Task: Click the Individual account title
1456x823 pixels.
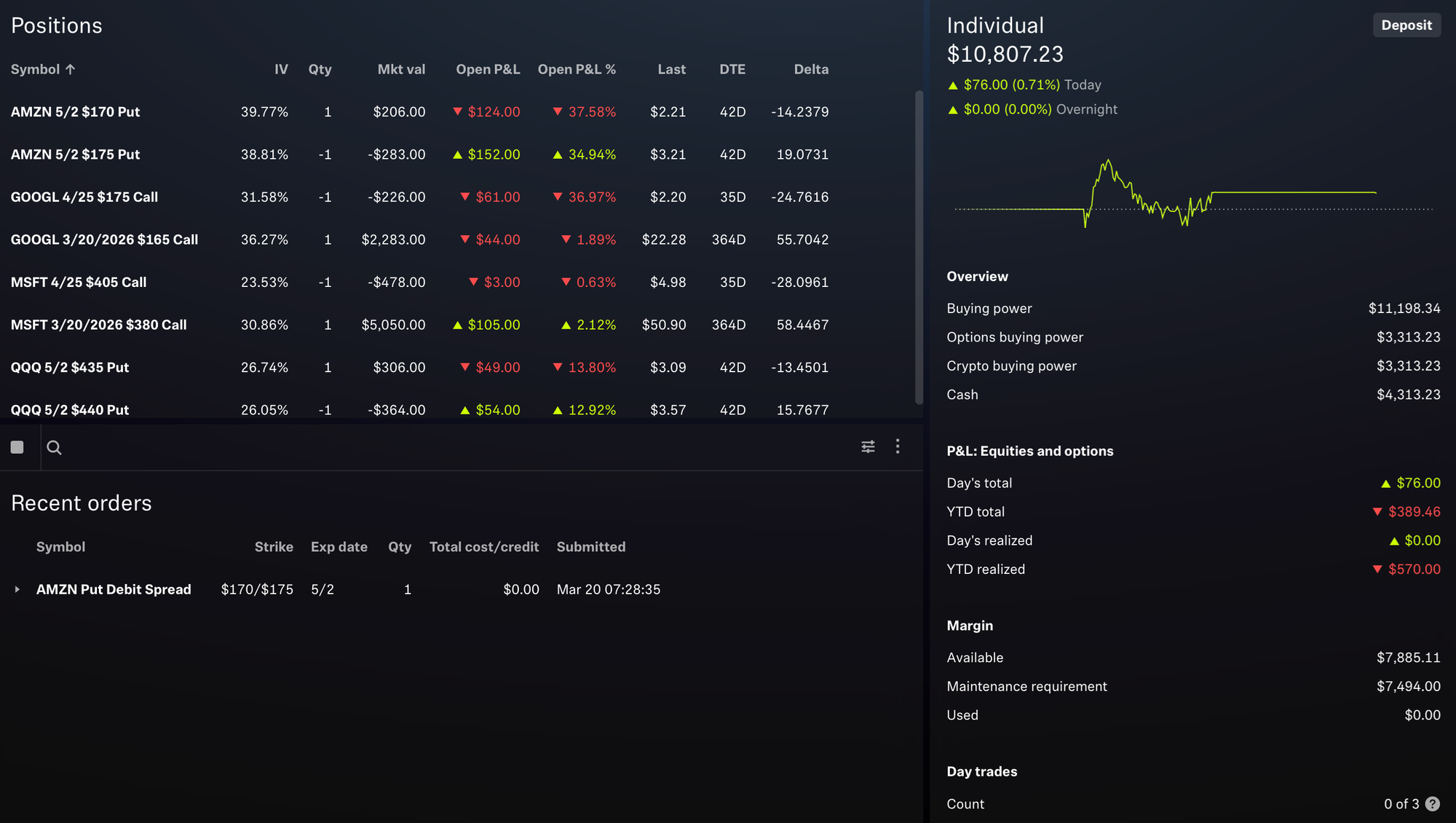Action: (x=995, y=25)
